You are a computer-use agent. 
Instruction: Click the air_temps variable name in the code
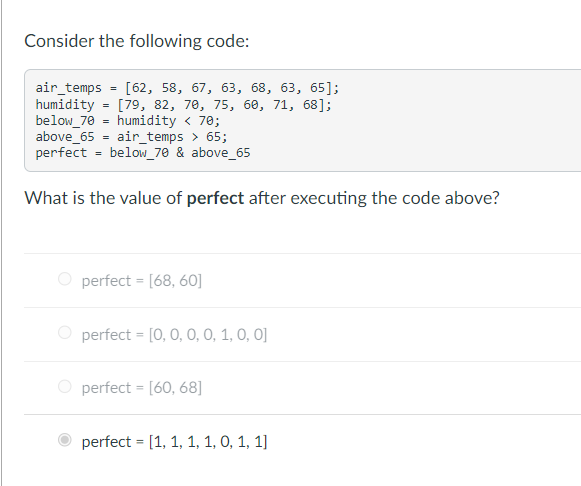point(69,88)
